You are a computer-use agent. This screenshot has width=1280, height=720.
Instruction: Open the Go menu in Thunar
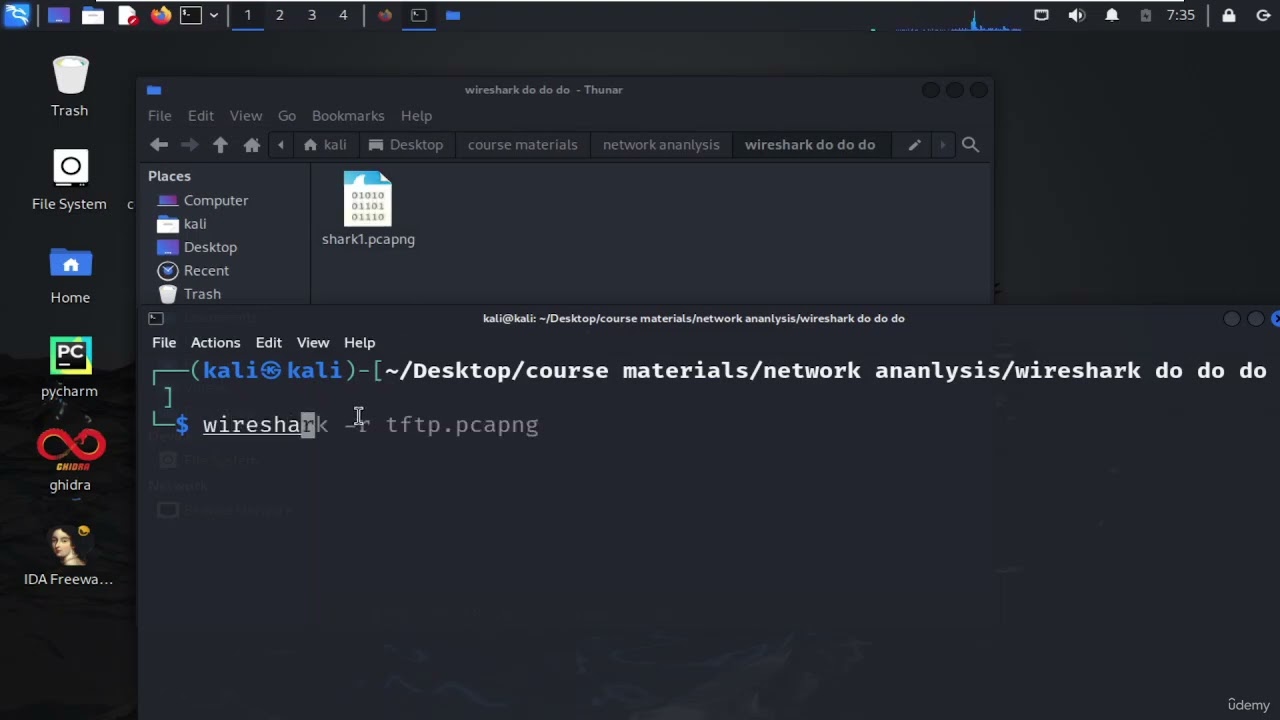[287, 116]
